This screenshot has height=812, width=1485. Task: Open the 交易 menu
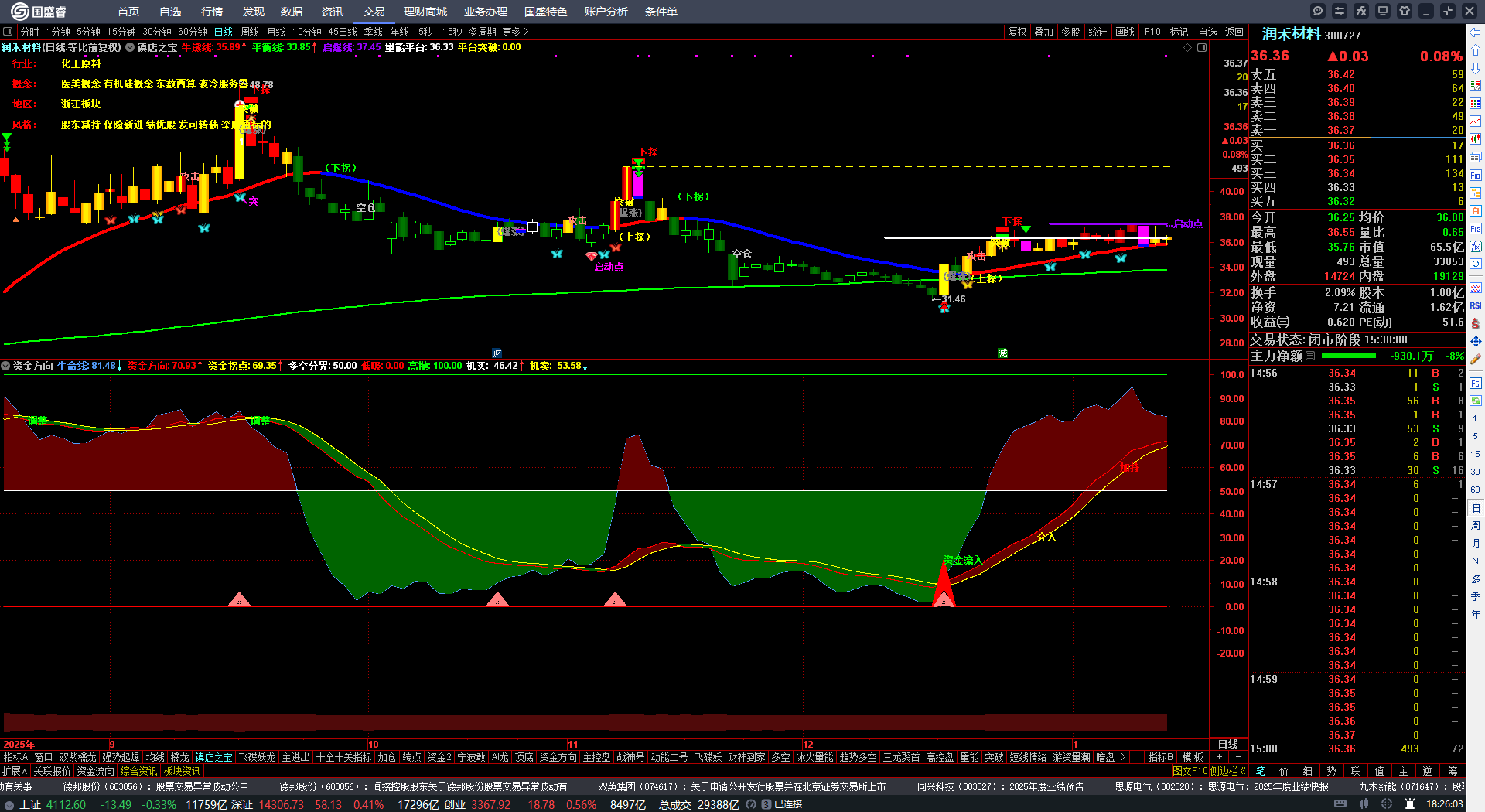[374, 12]
